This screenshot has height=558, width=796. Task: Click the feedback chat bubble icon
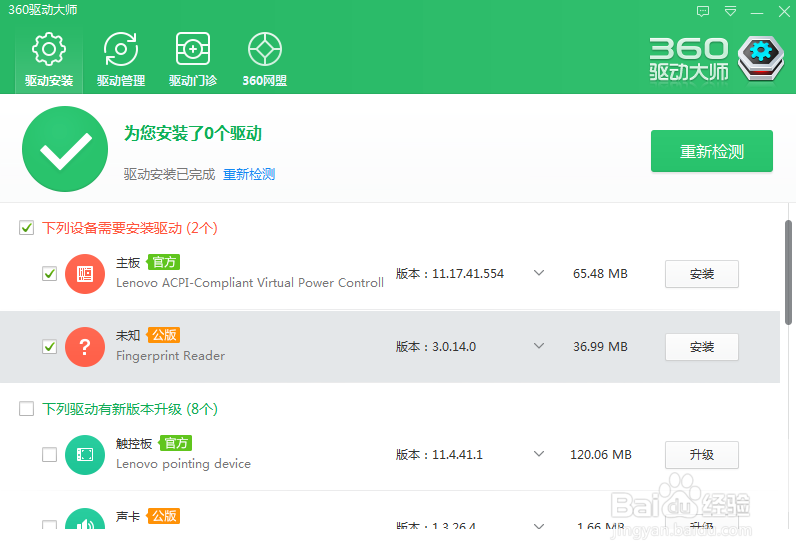703,11
